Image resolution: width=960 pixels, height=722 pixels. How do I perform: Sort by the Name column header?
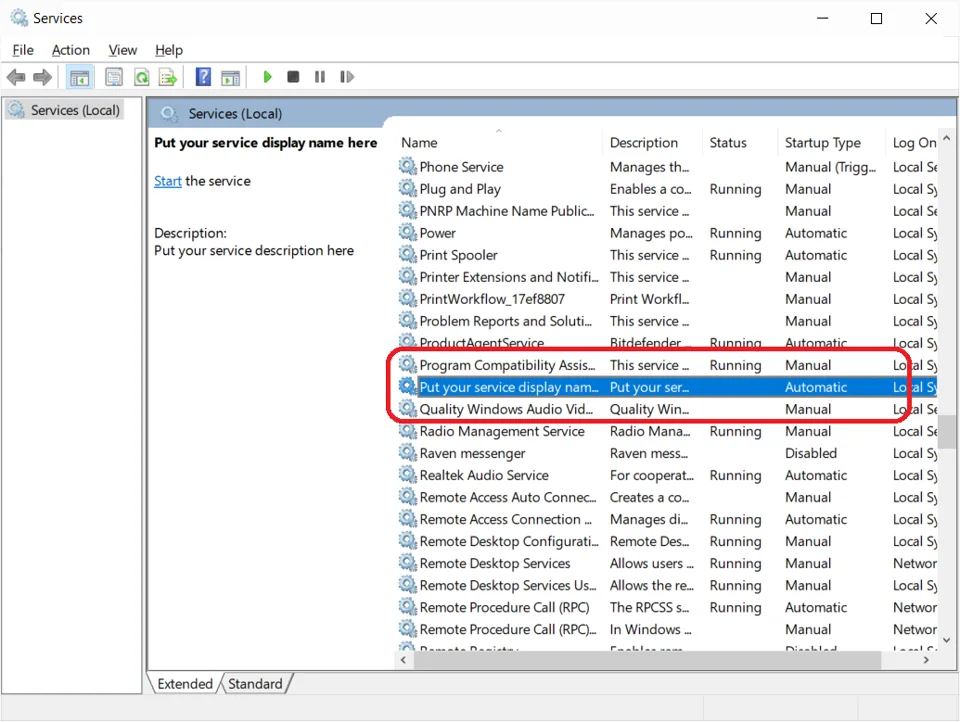click(x=500, y=143)
